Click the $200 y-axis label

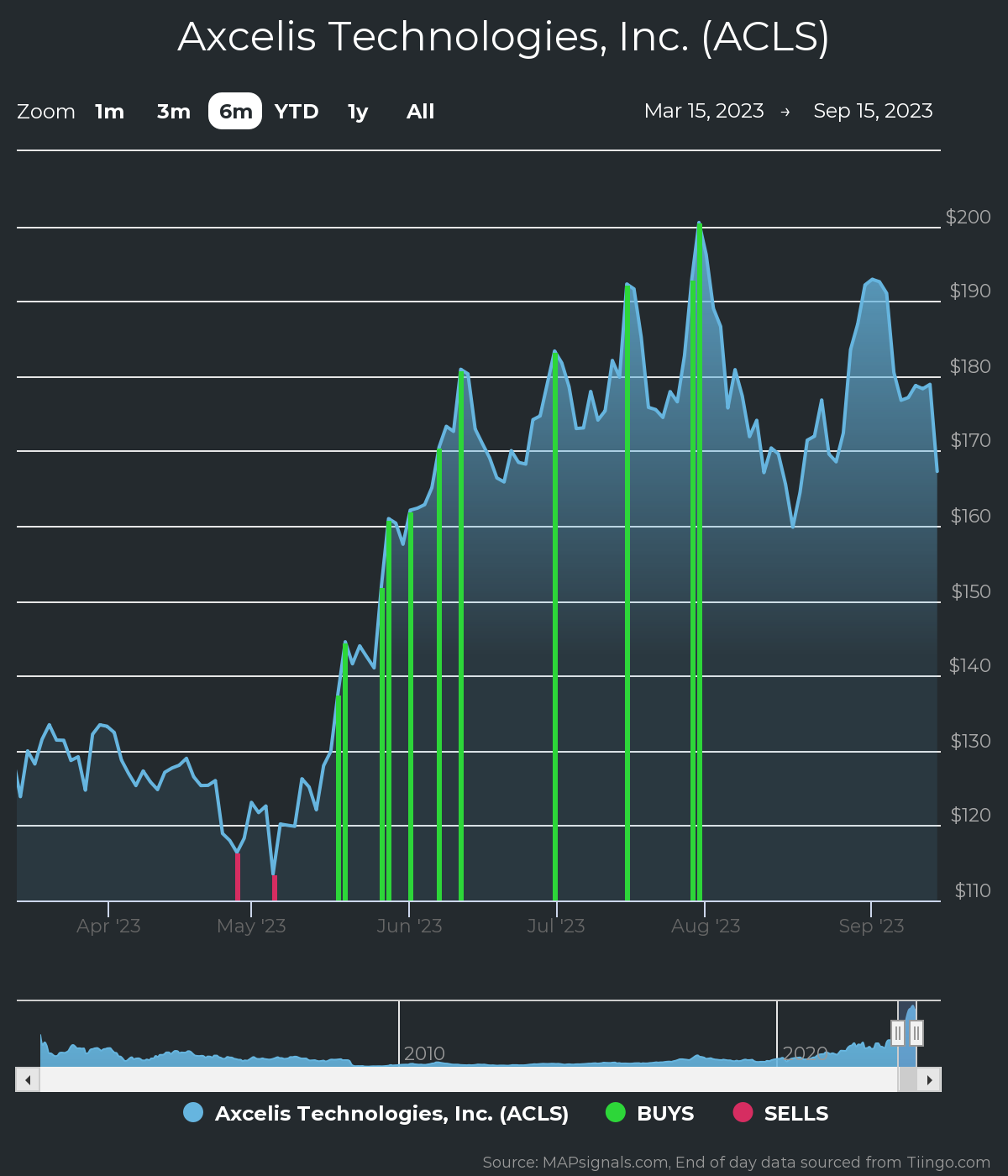969,217
